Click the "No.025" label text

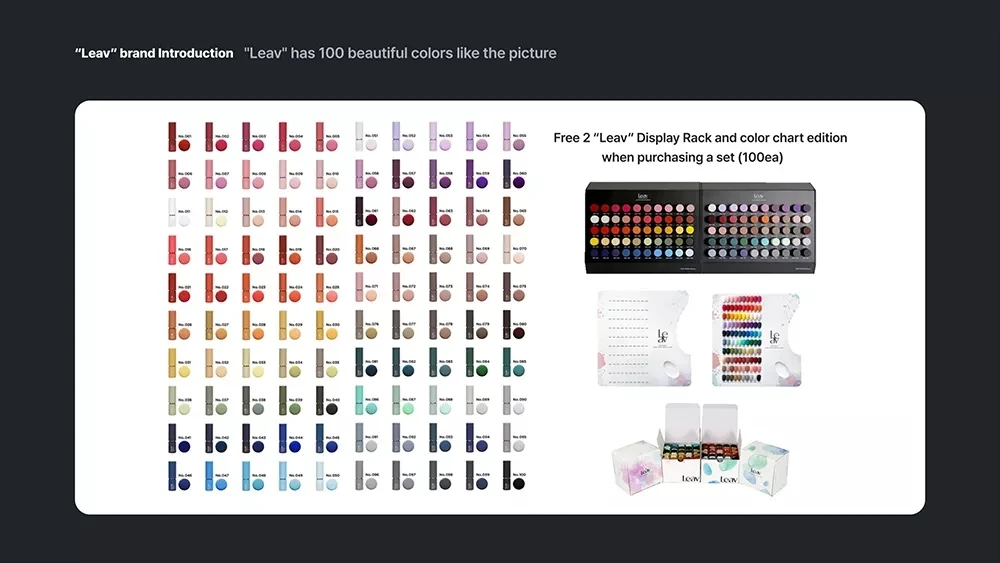tap(332, 287)
